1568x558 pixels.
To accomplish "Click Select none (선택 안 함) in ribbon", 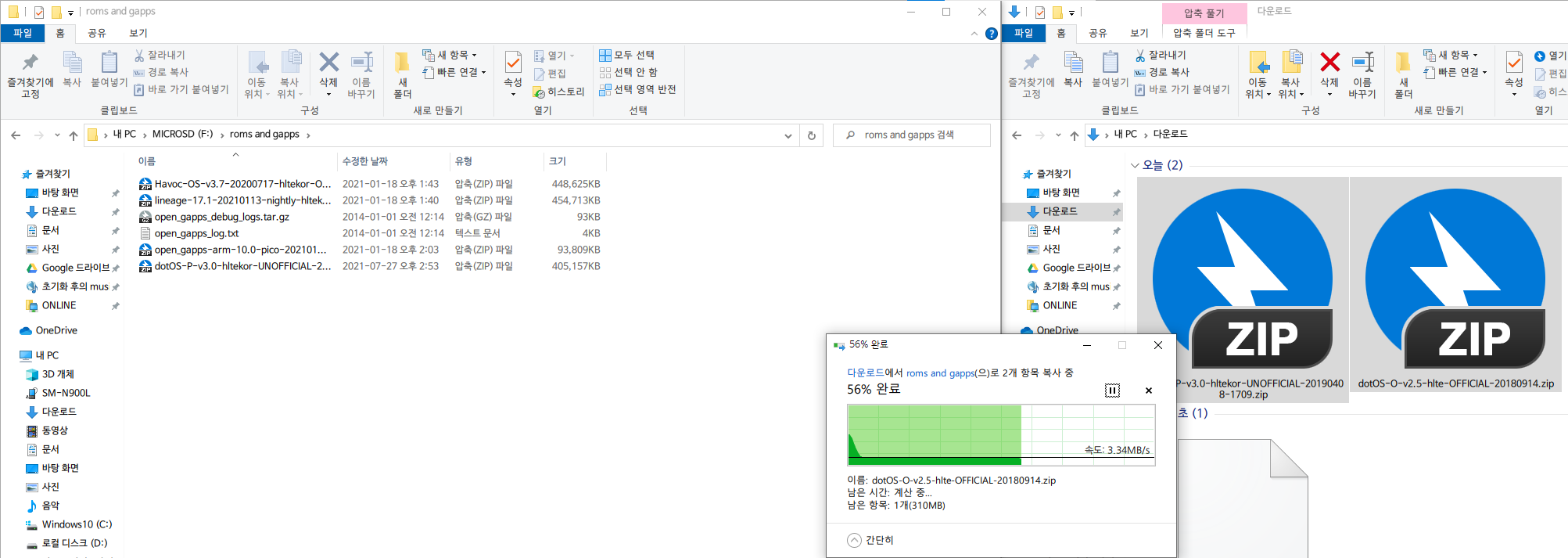I will tap(628, 72).
